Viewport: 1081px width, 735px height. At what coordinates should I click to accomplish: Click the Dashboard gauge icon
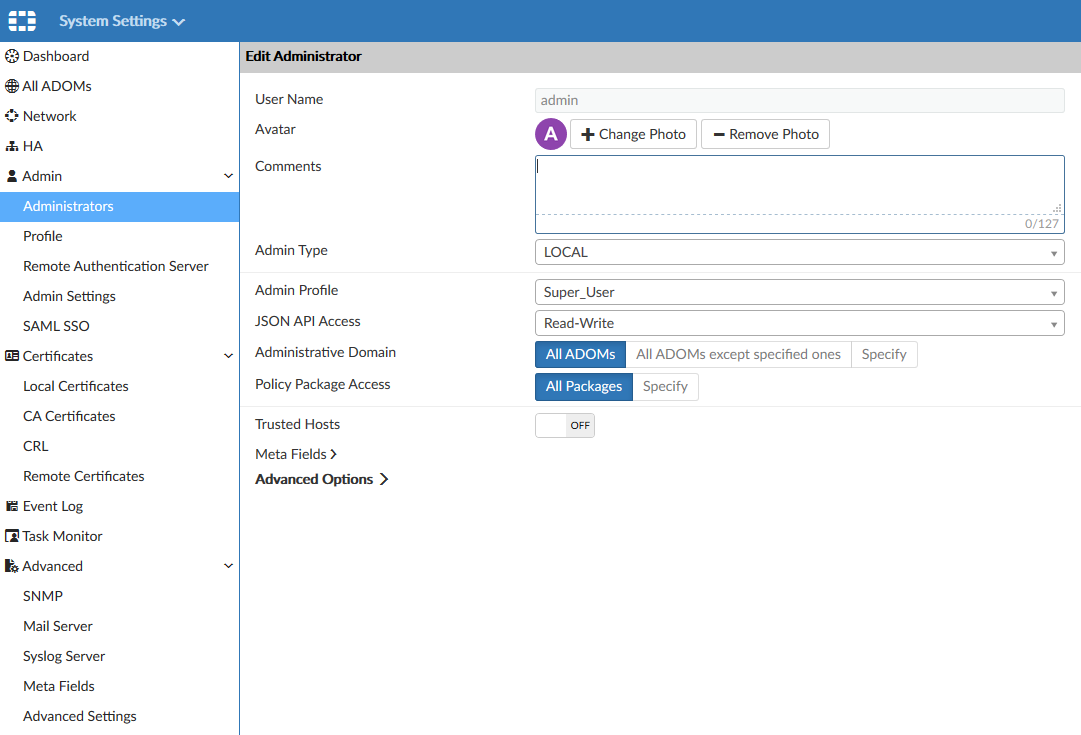pos(12,57)
